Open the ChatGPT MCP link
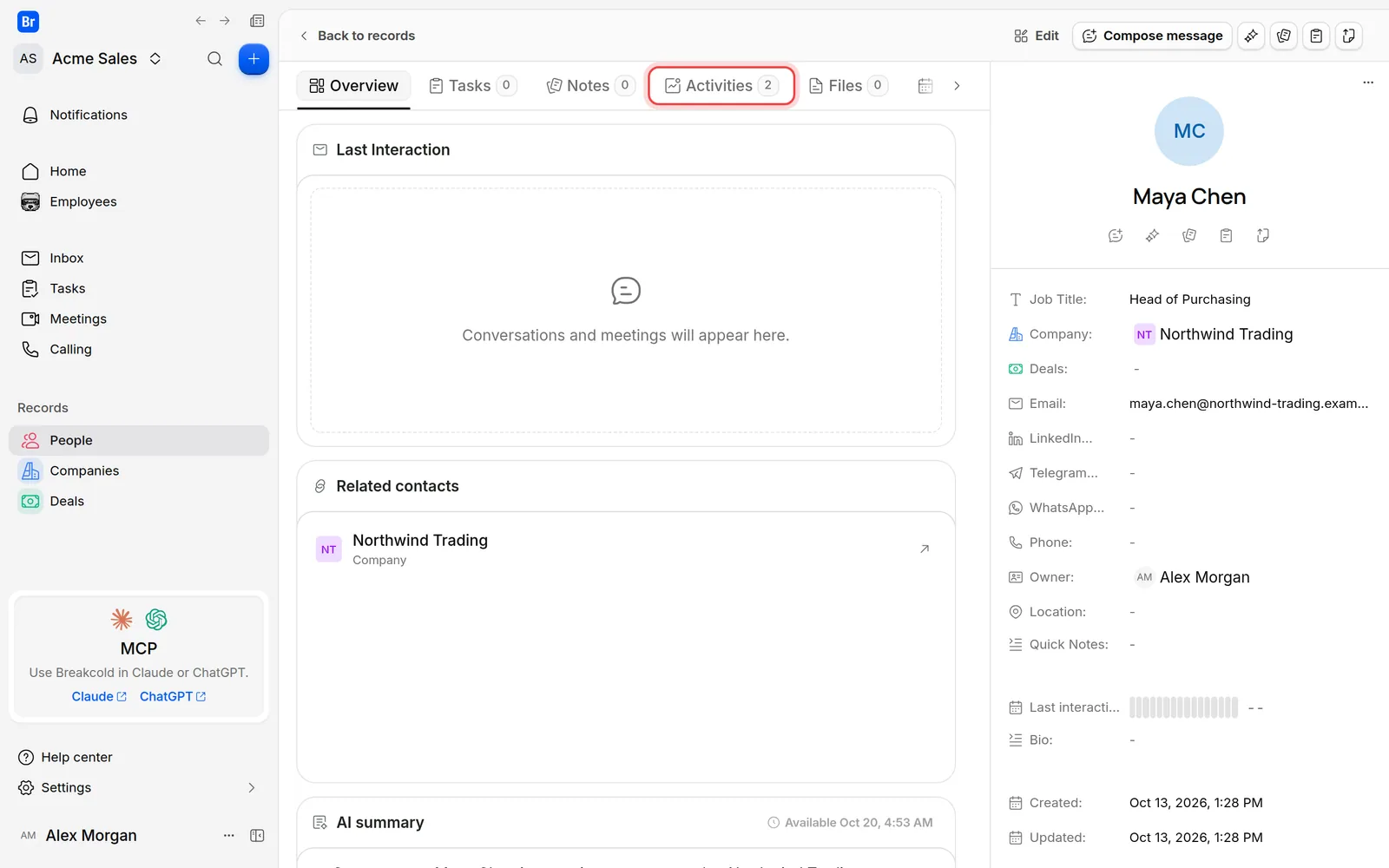 (x=173, y=697)
